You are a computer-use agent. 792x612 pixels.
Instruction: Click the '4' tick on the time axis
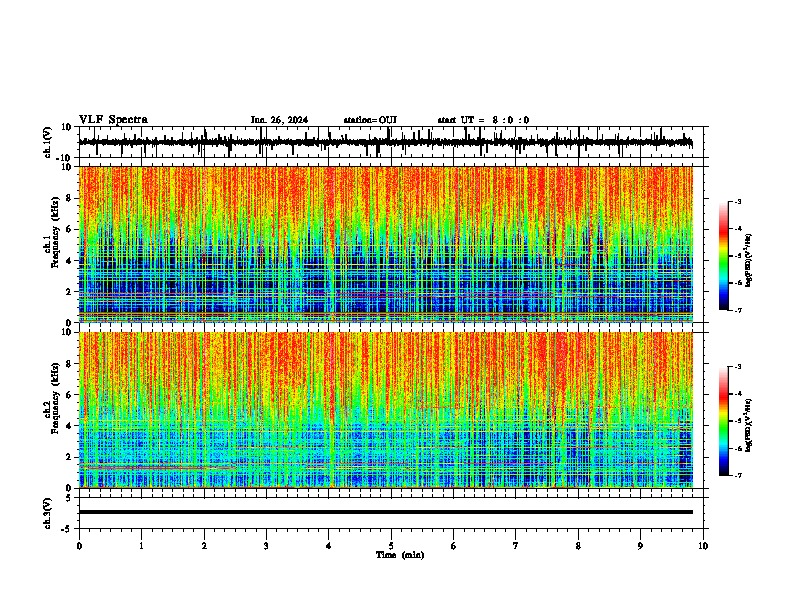tap(329, 546)
